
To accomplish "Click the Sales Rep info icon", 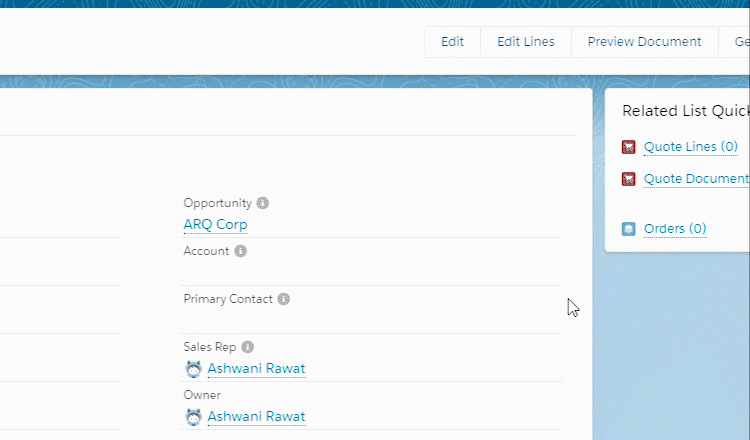I will (247, 347).
